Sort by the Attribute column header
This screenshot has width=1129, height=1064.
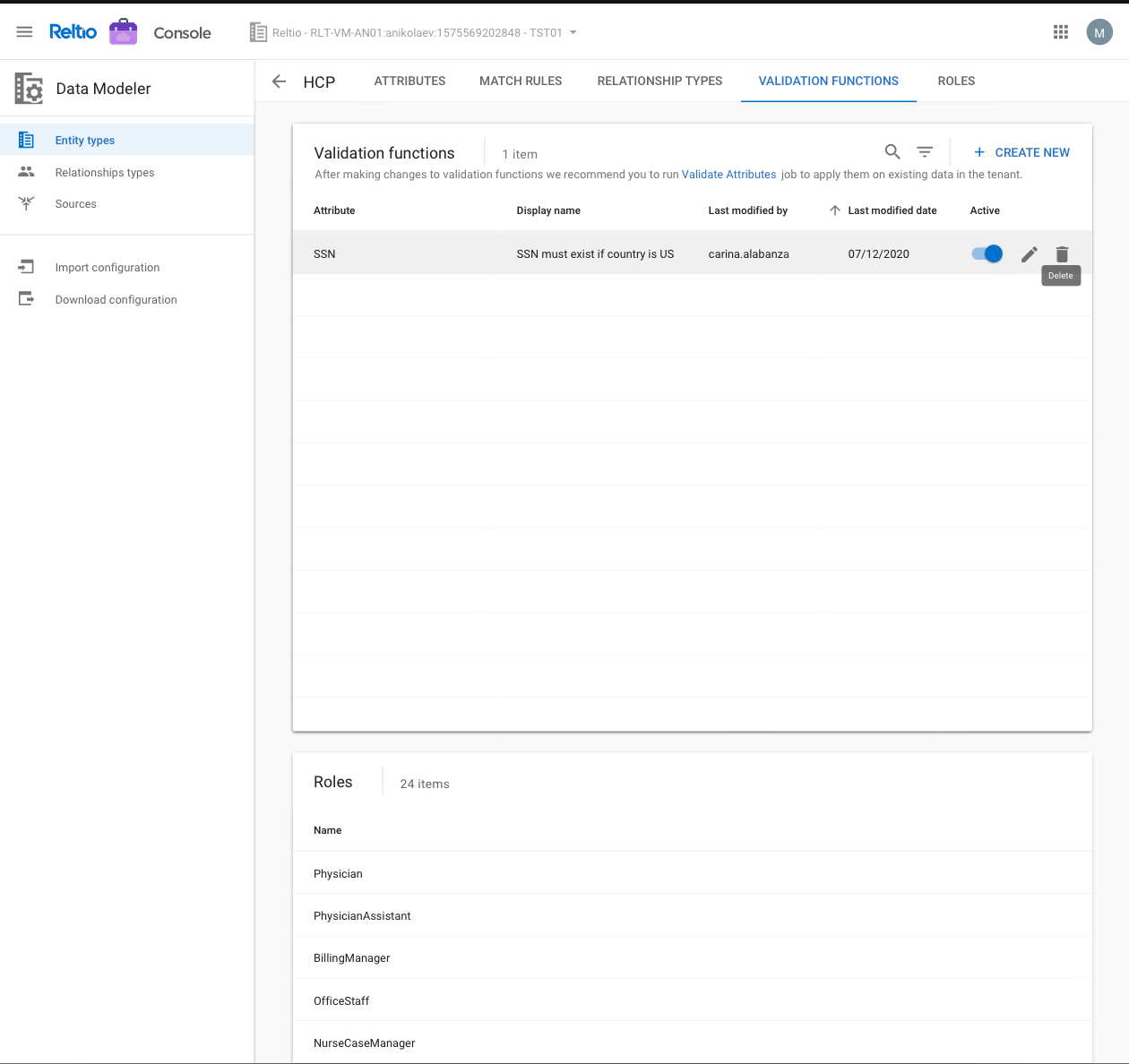click(x=334, y=210)
